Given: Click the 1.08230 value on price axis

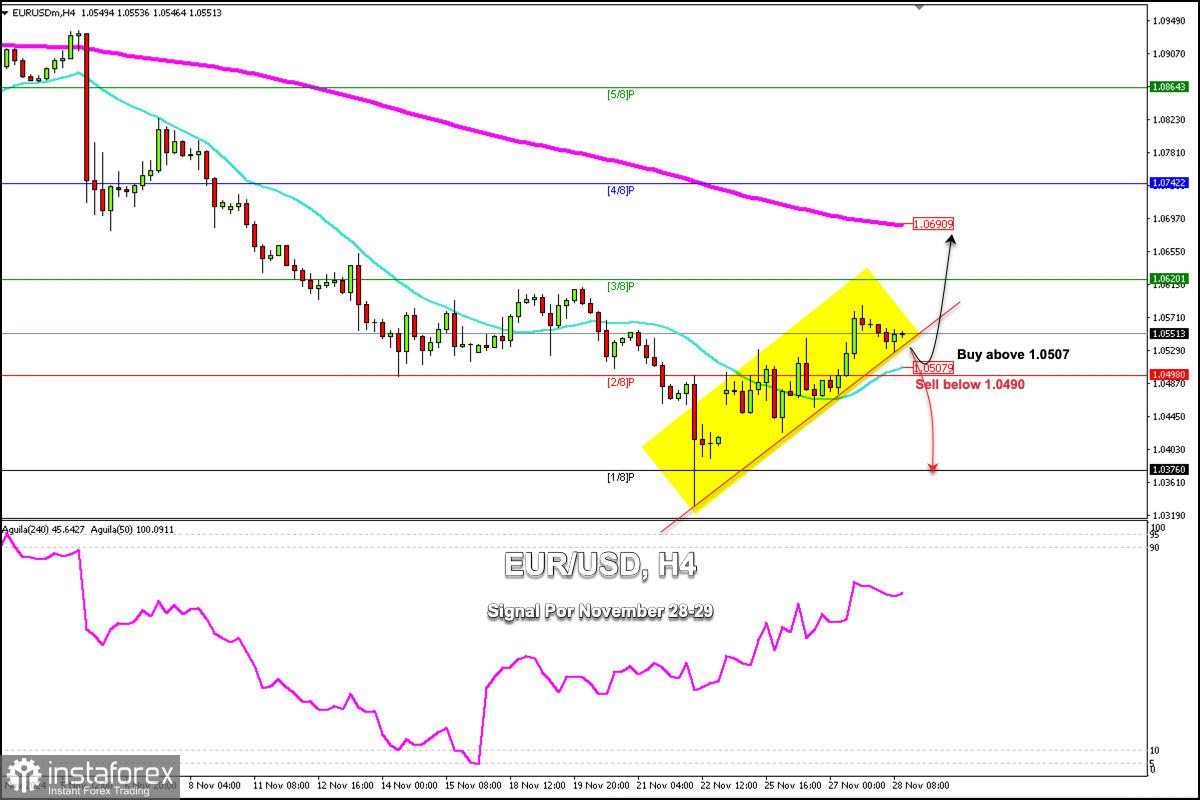Looking at the screenshot, I should click(1168, 120).
